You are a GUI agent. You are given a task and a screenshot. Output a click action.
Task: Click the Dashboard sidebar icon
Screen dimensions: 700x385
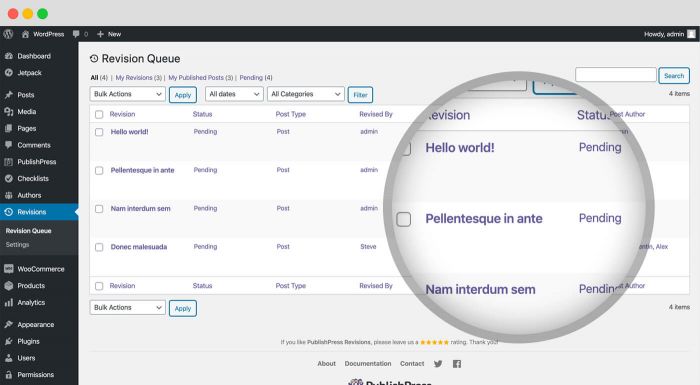click(x=8, y=56)
